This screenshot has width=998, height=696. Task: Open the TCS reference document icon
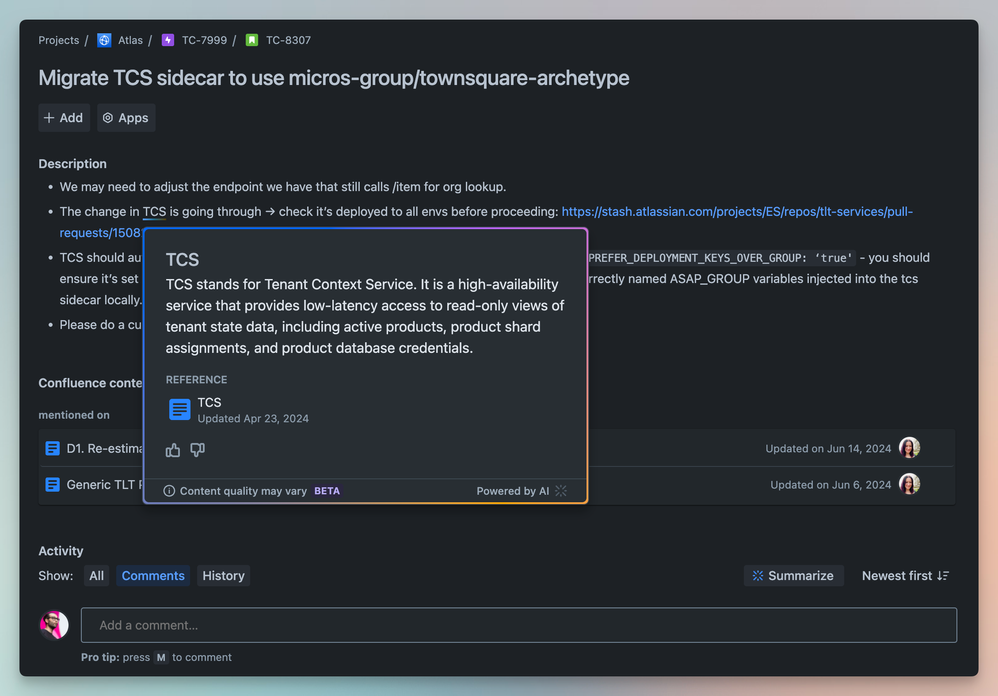(x=179, y=409)
